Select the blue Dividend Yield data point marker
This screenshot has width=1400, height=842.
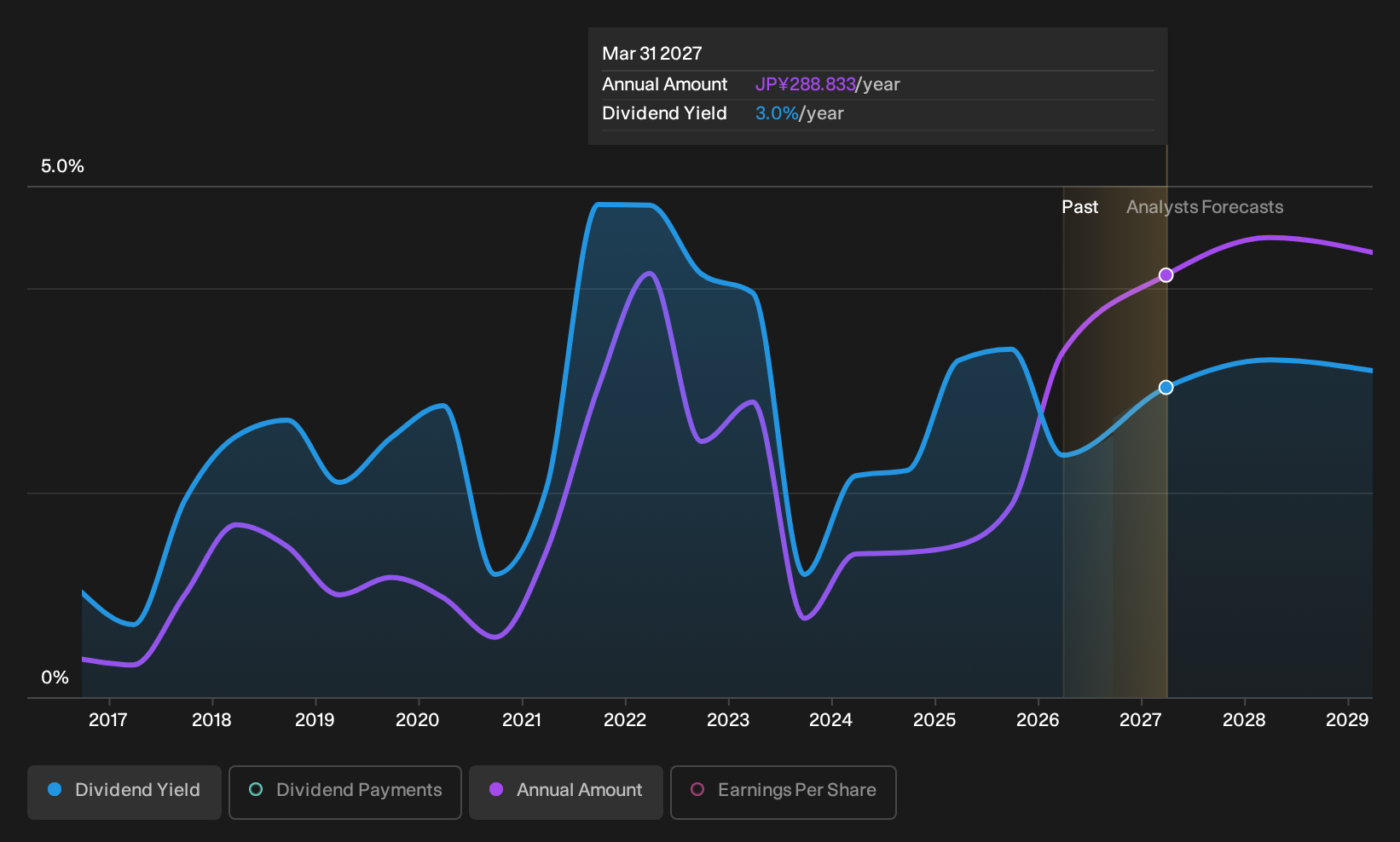1166,388
